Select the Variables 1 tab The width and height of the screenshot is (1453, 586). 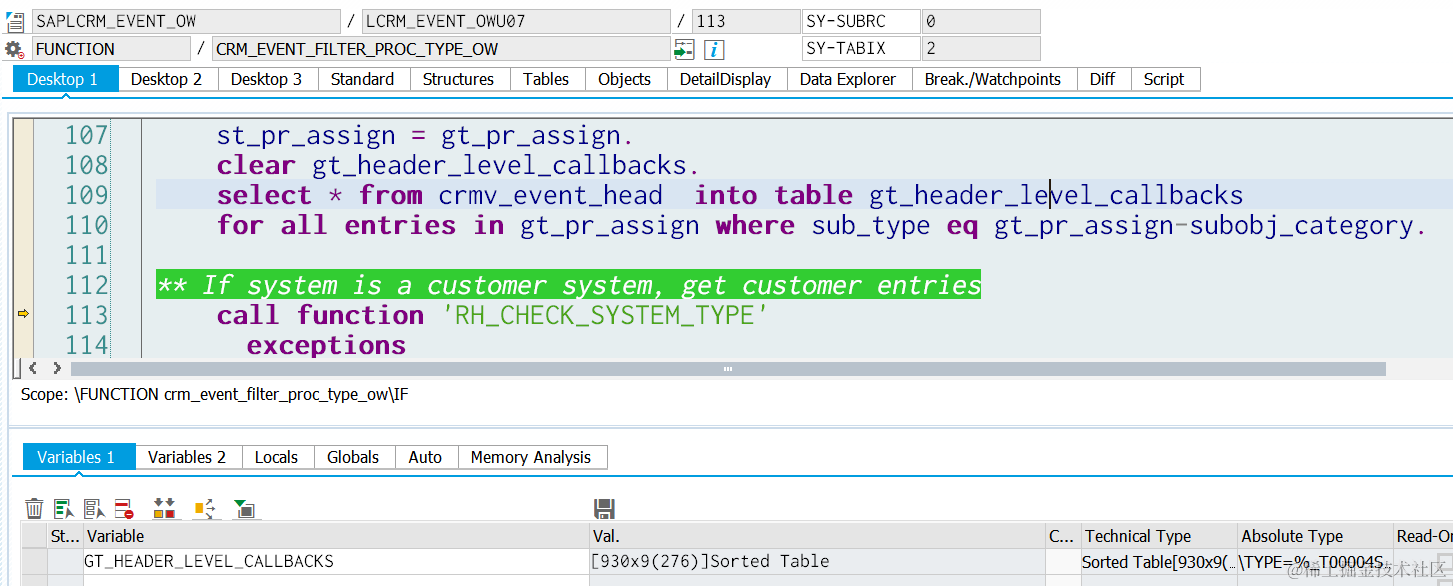pos(77,457)
